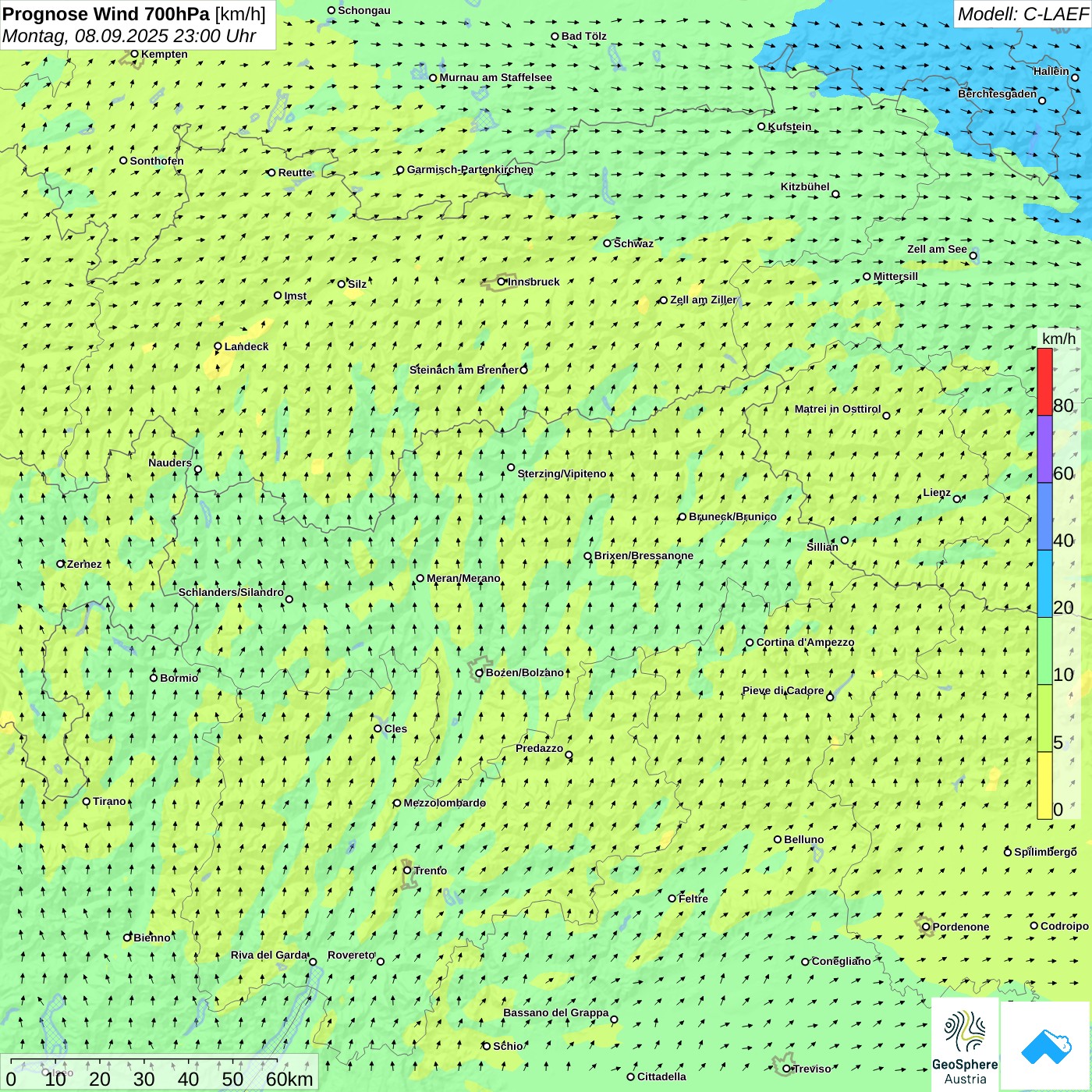Click the Tirano city label
This screenshot has width=1092, height=1092.
point(109,801)
